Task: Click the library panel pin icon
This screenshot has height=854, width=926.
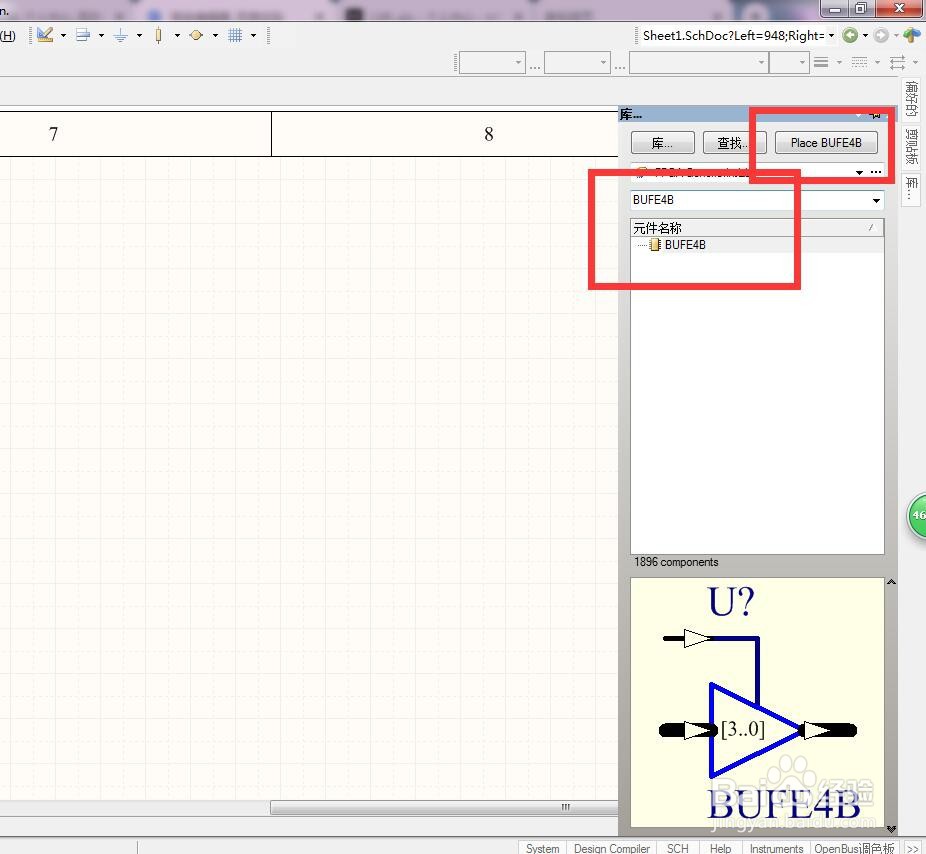Action: [876, 114]
